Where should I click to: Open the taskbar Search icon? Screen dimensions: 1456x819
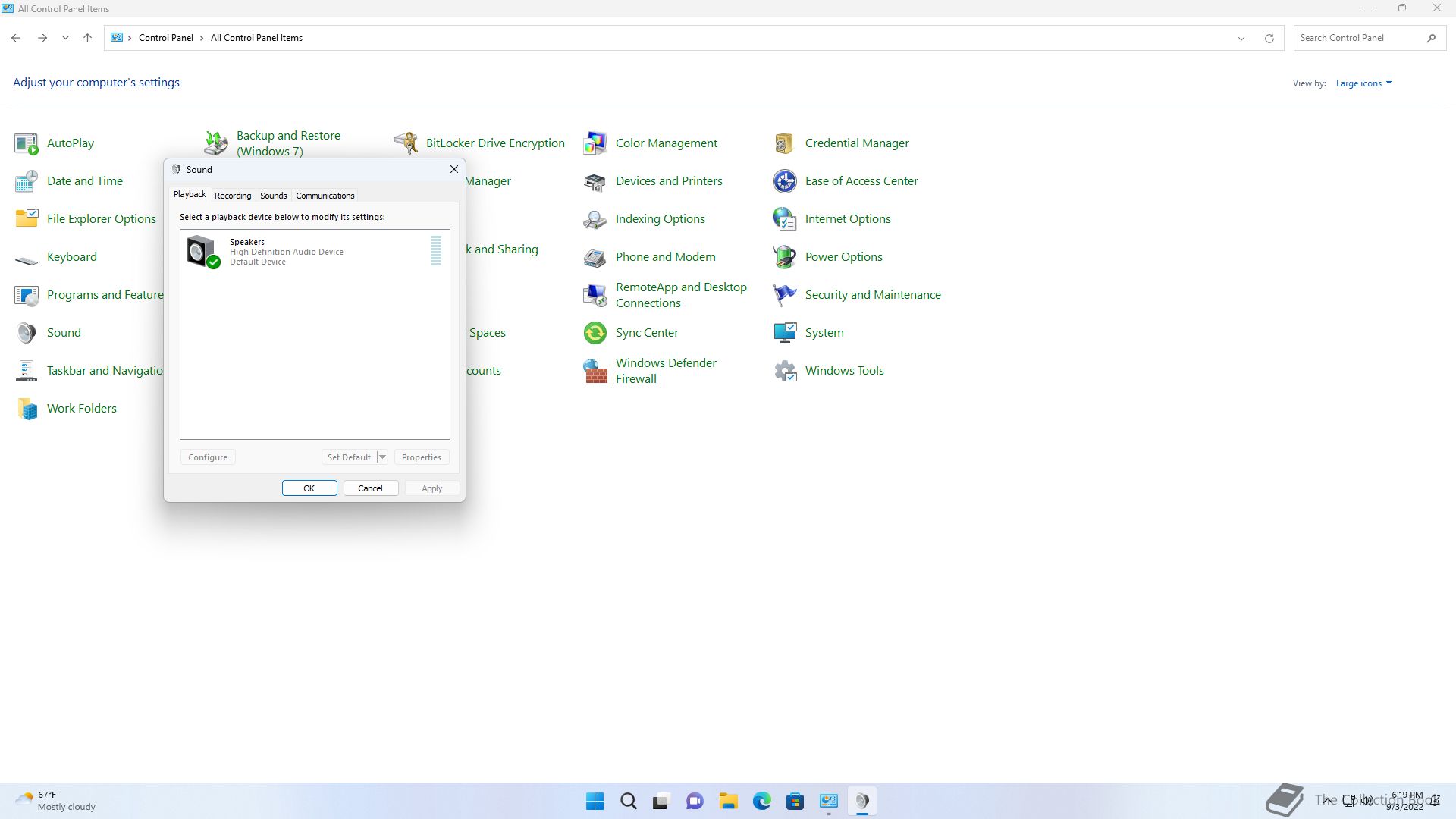[x=629, y=802]
